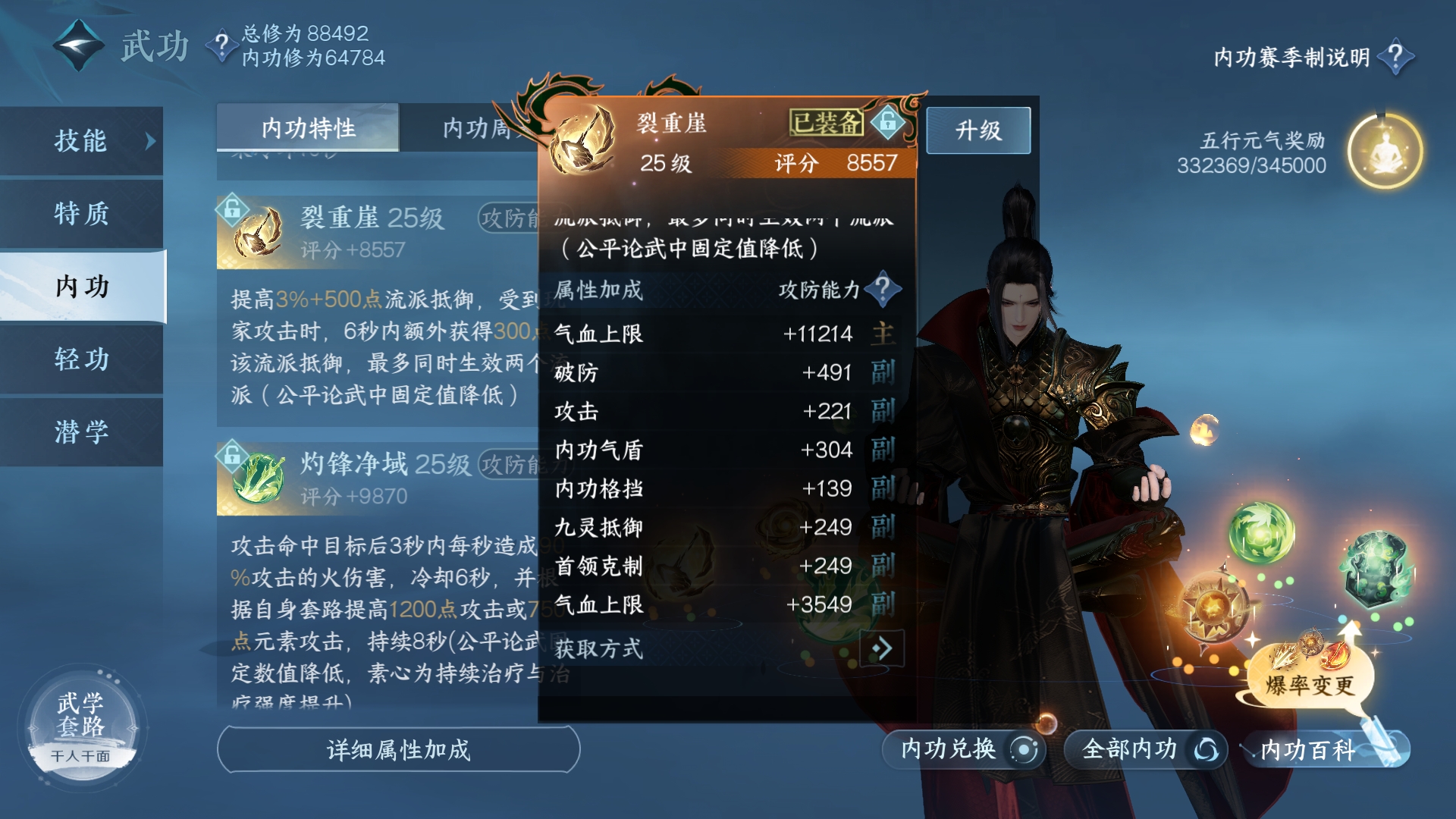Screen dimensions: 1456x819
Task: Toggle the lock on 灼锋净域 list card
Action: (232, 455)
